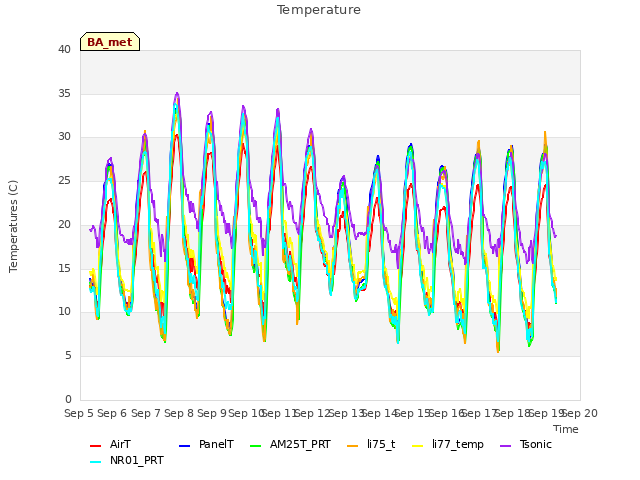Click the 5 y-axis tick label
Viewport: 640px width, 480px height.
coord(68,356)
